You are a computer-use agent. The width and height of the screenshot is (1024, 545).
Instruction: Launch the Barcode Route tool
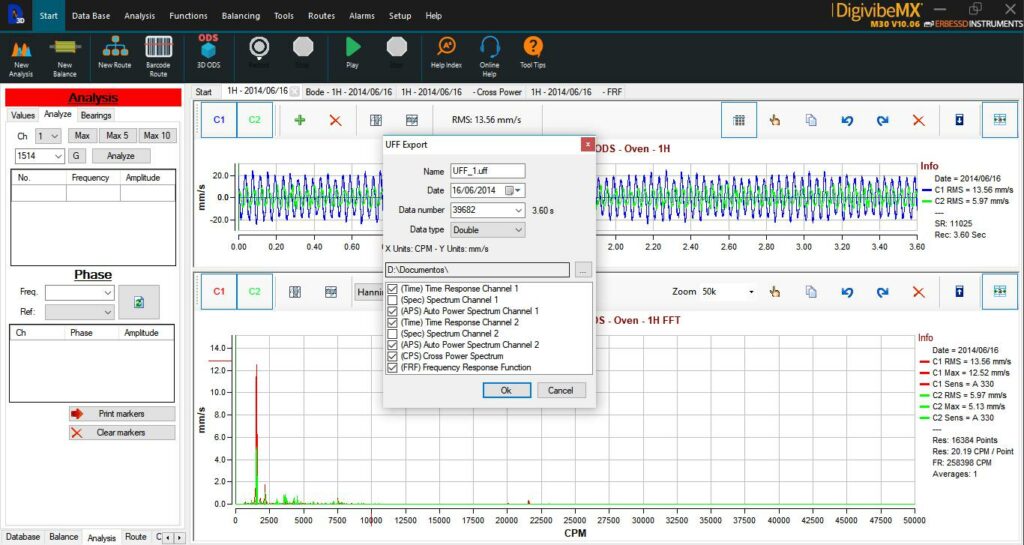[x=158, y=56]
